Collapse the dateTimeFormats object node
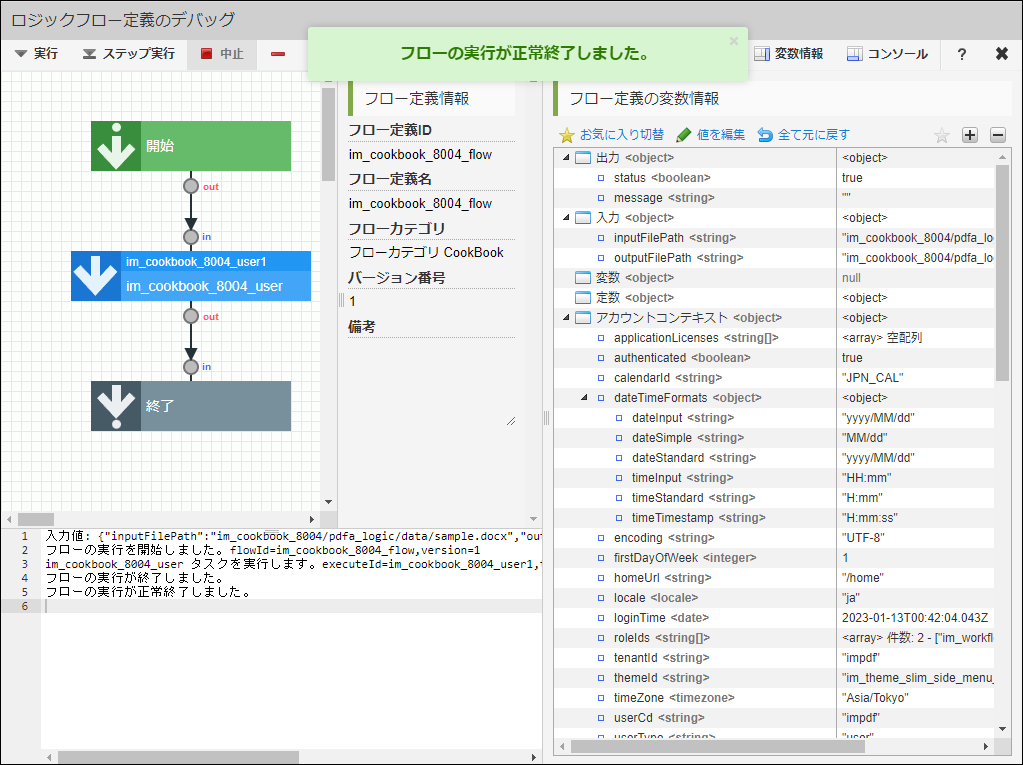This screenshot has height=765, width=1023. tap(585, 398)
